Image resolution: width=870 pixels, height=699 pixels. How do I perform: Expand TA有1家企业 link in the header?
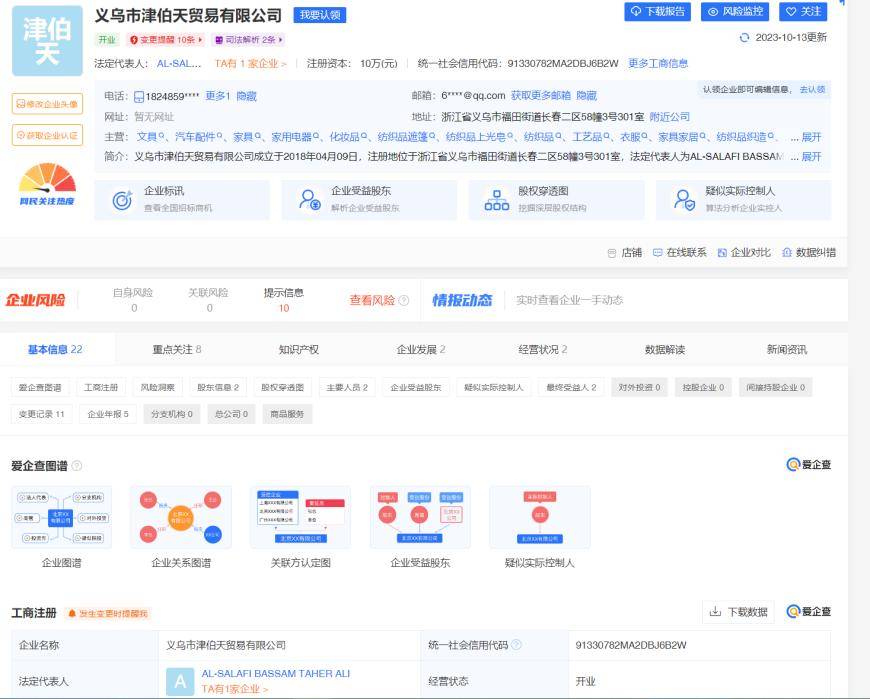click(250, 64)
